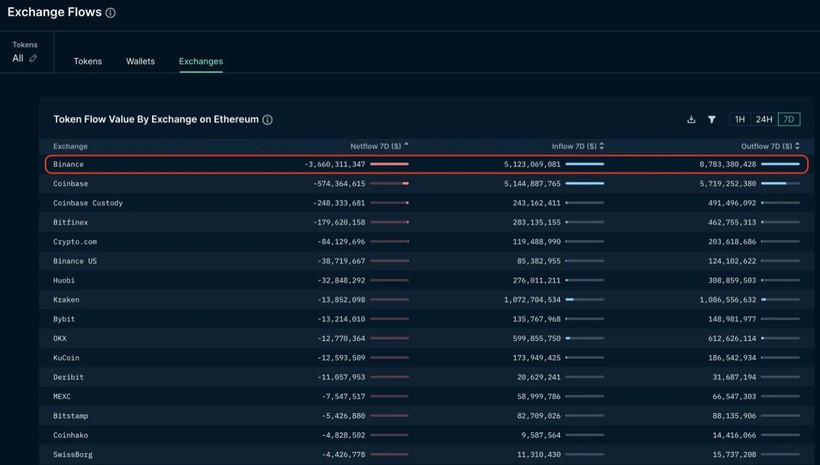The width and height of the screenshot is (820, 465).
Task: Set timeframe to 7D
Action: coord(789,119)
